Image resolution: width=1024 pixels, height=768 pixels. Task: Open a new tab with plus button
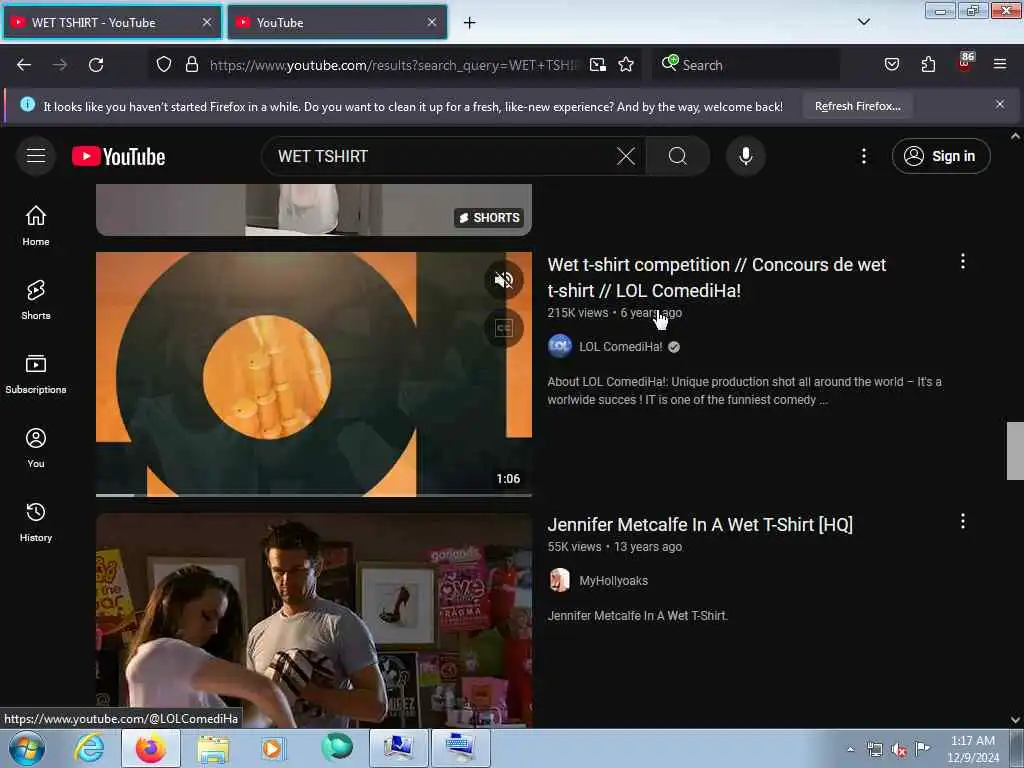tap(470, 23)
